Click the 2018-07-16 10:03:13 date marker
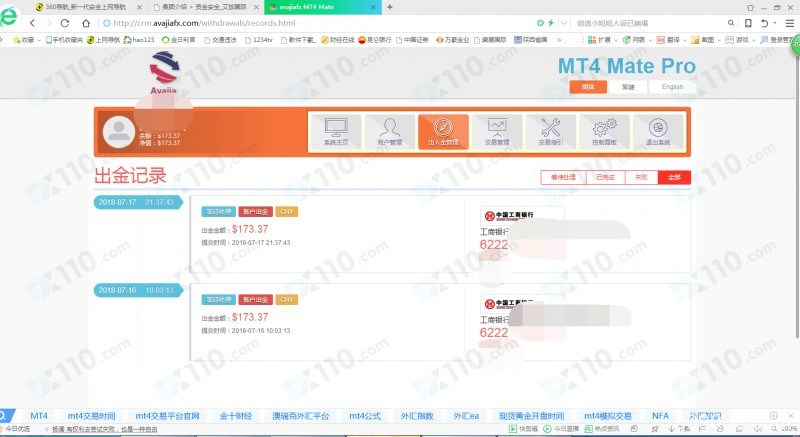This screenshot has height=437, width=800. (138, 290)
